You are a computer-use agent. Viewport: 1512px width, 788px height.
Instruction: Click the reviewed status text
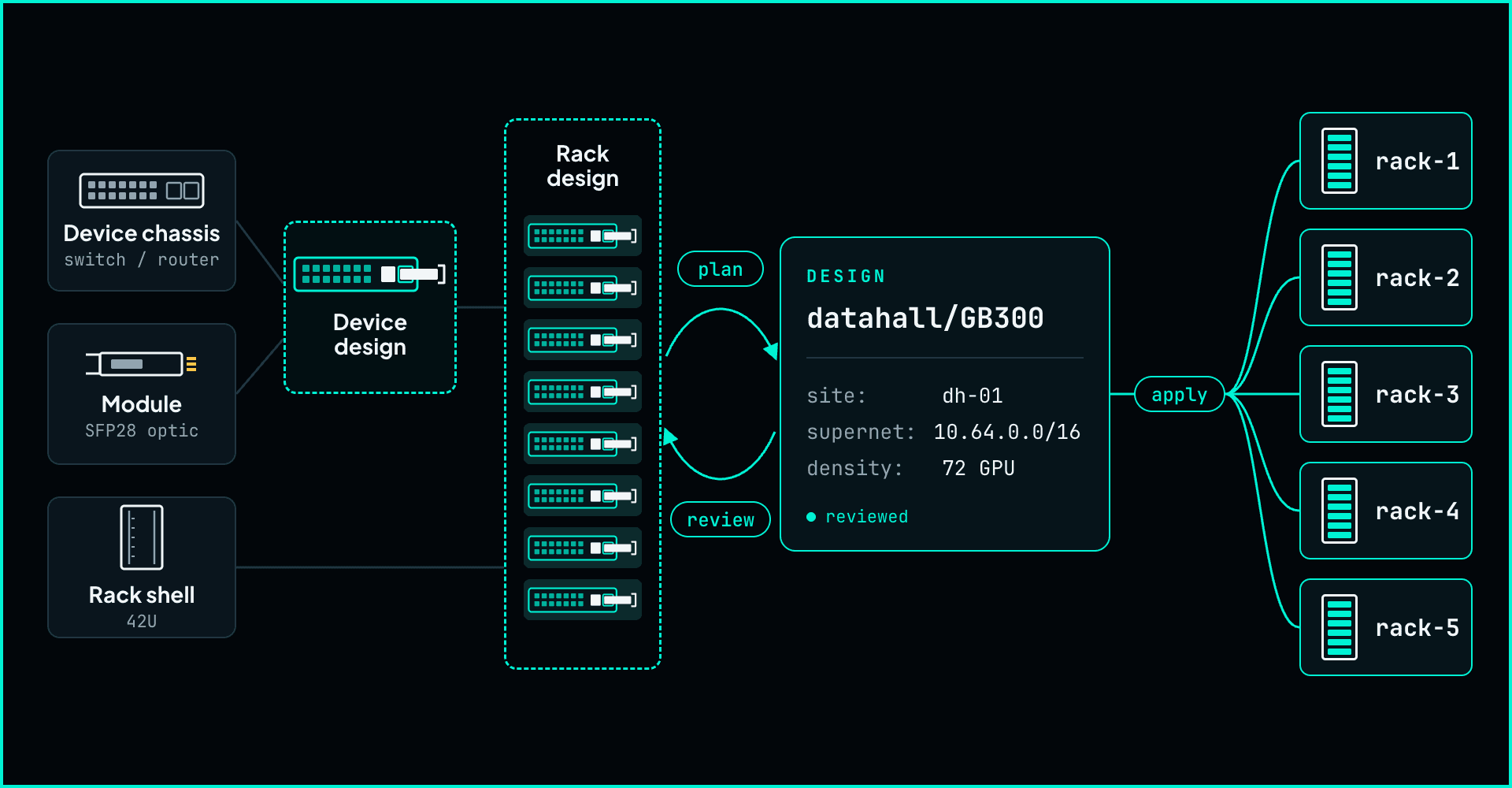coord(866,517)
